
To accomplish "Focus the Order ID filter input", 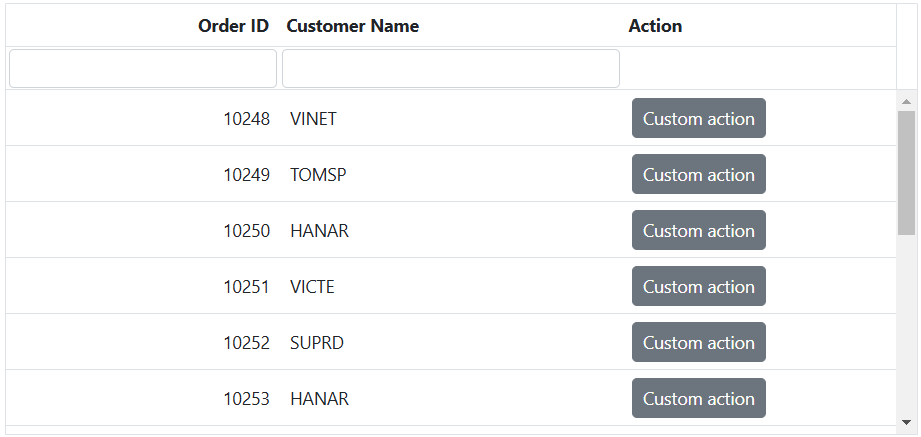I will click(143, 68).
